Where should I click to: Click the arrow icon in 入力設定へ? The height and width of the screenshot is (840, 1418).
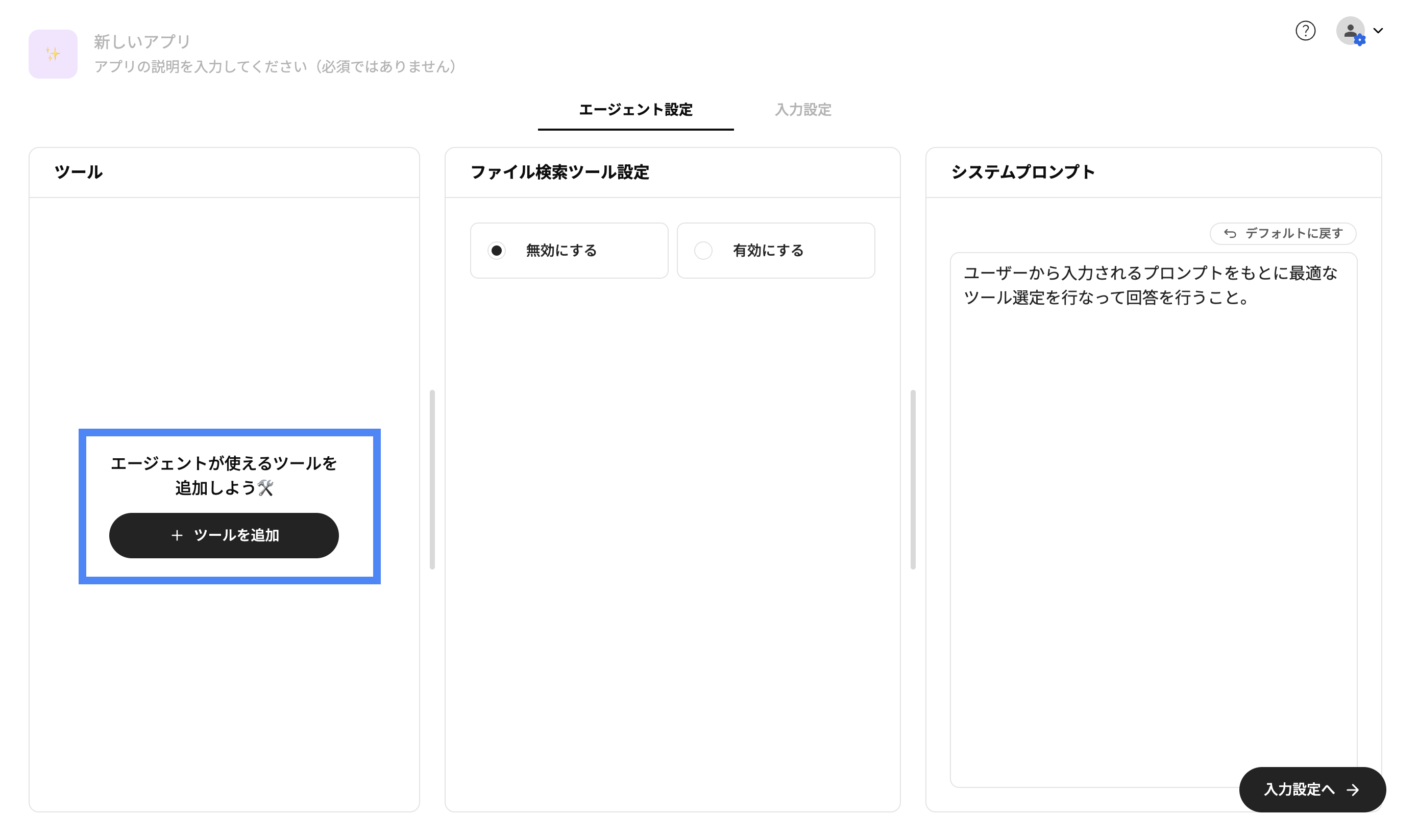(x=1353, y=789)
